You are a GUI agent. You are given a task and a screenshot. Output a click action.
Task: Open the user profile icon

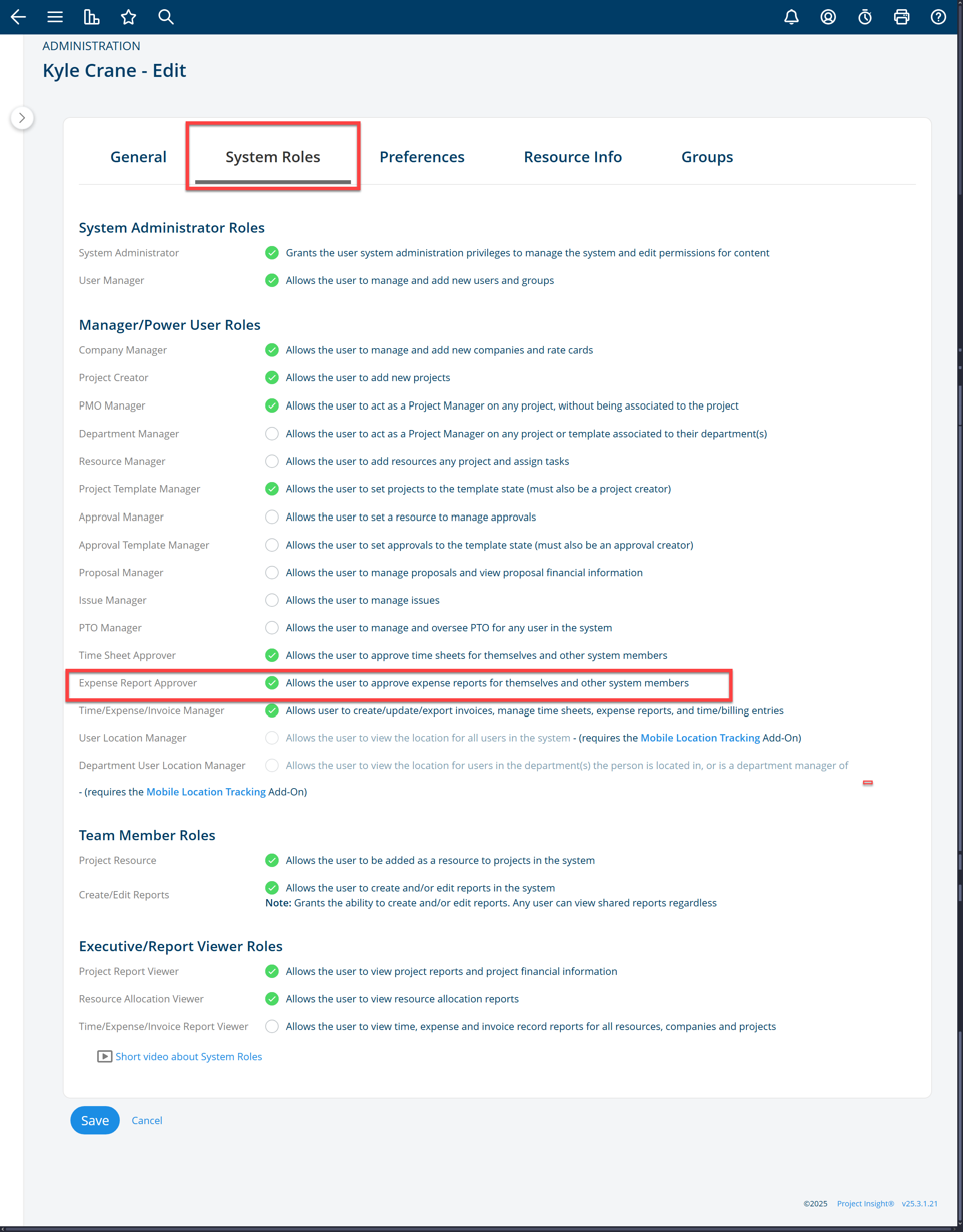828,17
